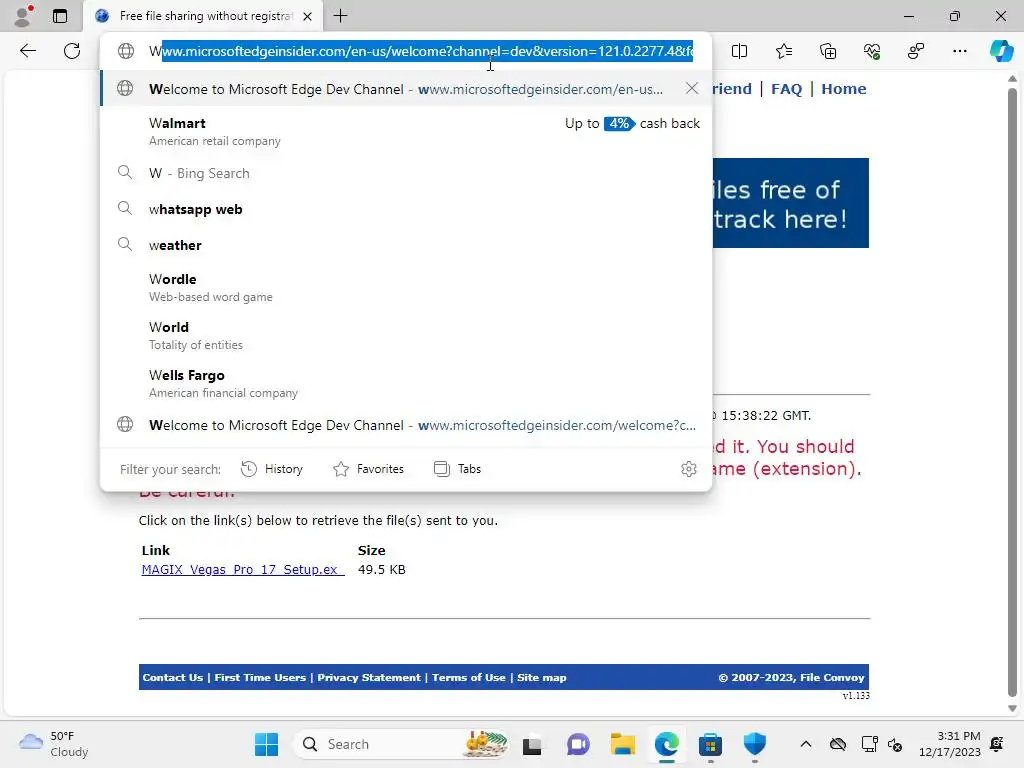1024x768 pixels.
Task: Select the Wordle suggestion
Action: coord(406,287)
